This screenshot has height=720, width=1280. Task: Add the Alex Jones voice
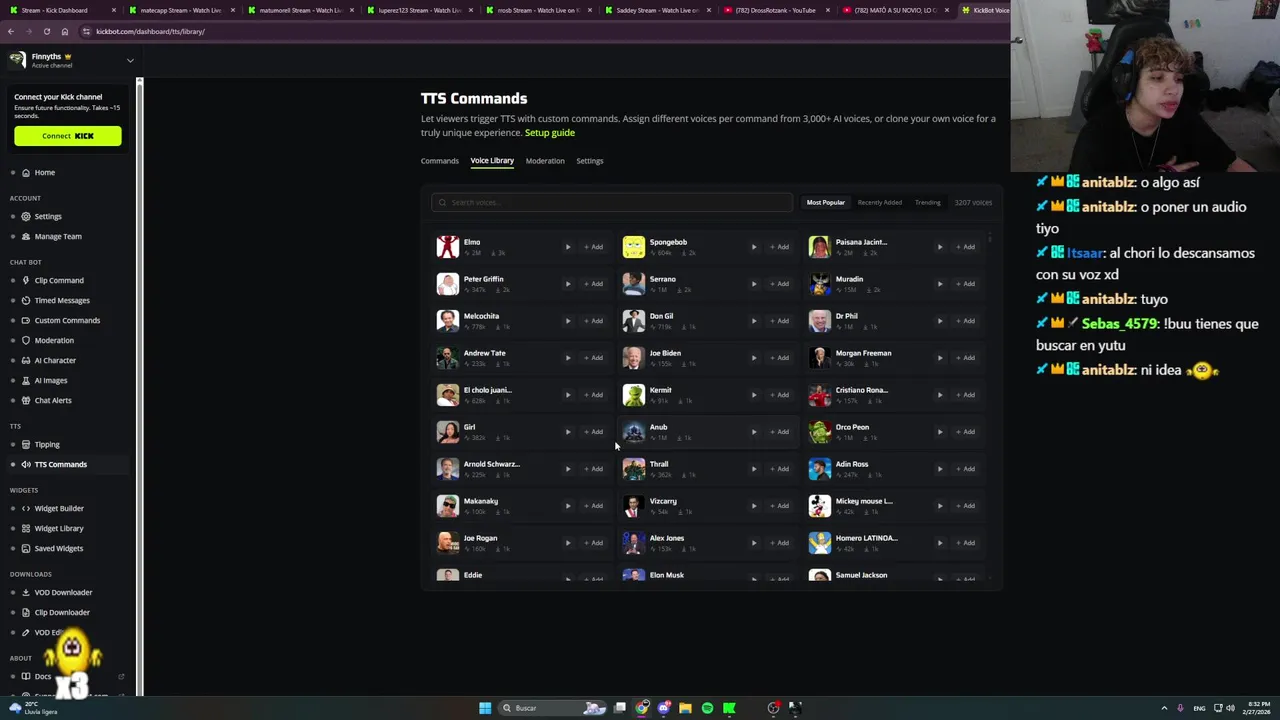coord(779,543)
